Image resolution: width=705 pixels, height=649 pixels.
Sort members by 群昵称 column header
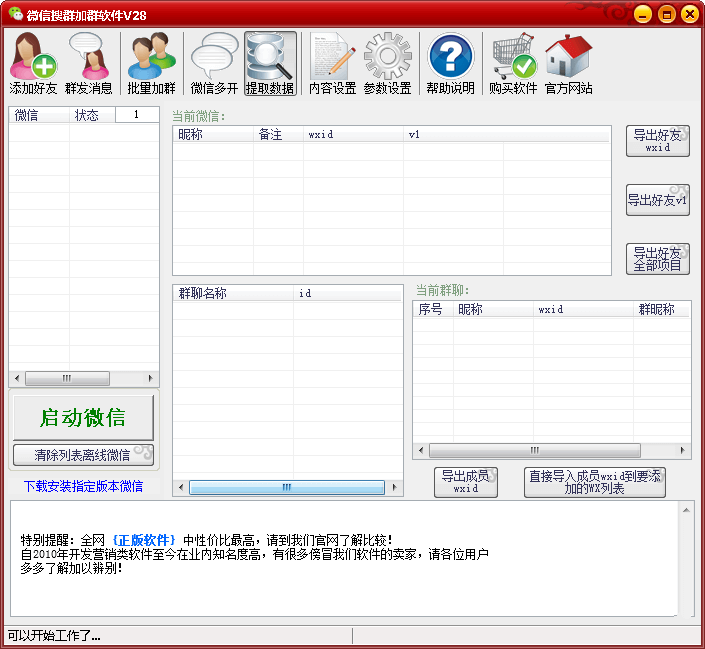click(x=661, y=309)
